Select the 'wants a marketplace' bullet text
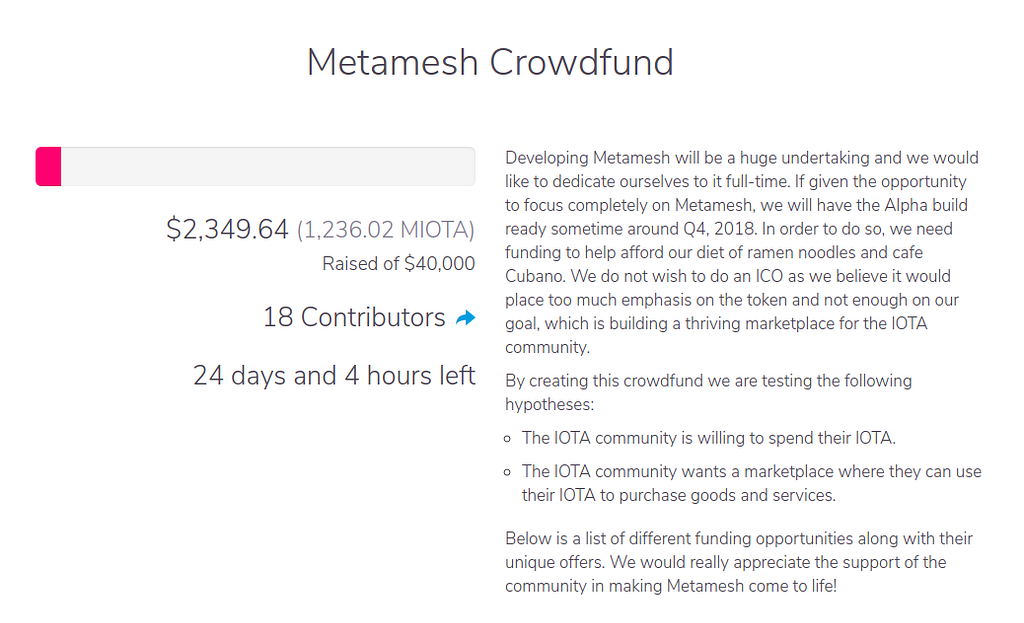This screenshot has width=1024, height=623. tap(750, 472)
